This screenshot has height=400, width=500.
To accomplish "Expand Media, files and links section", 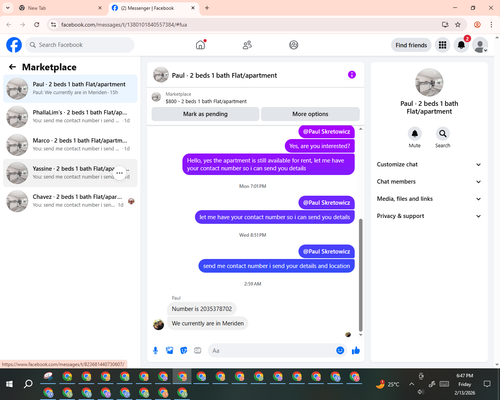I will tap(429, 199).
